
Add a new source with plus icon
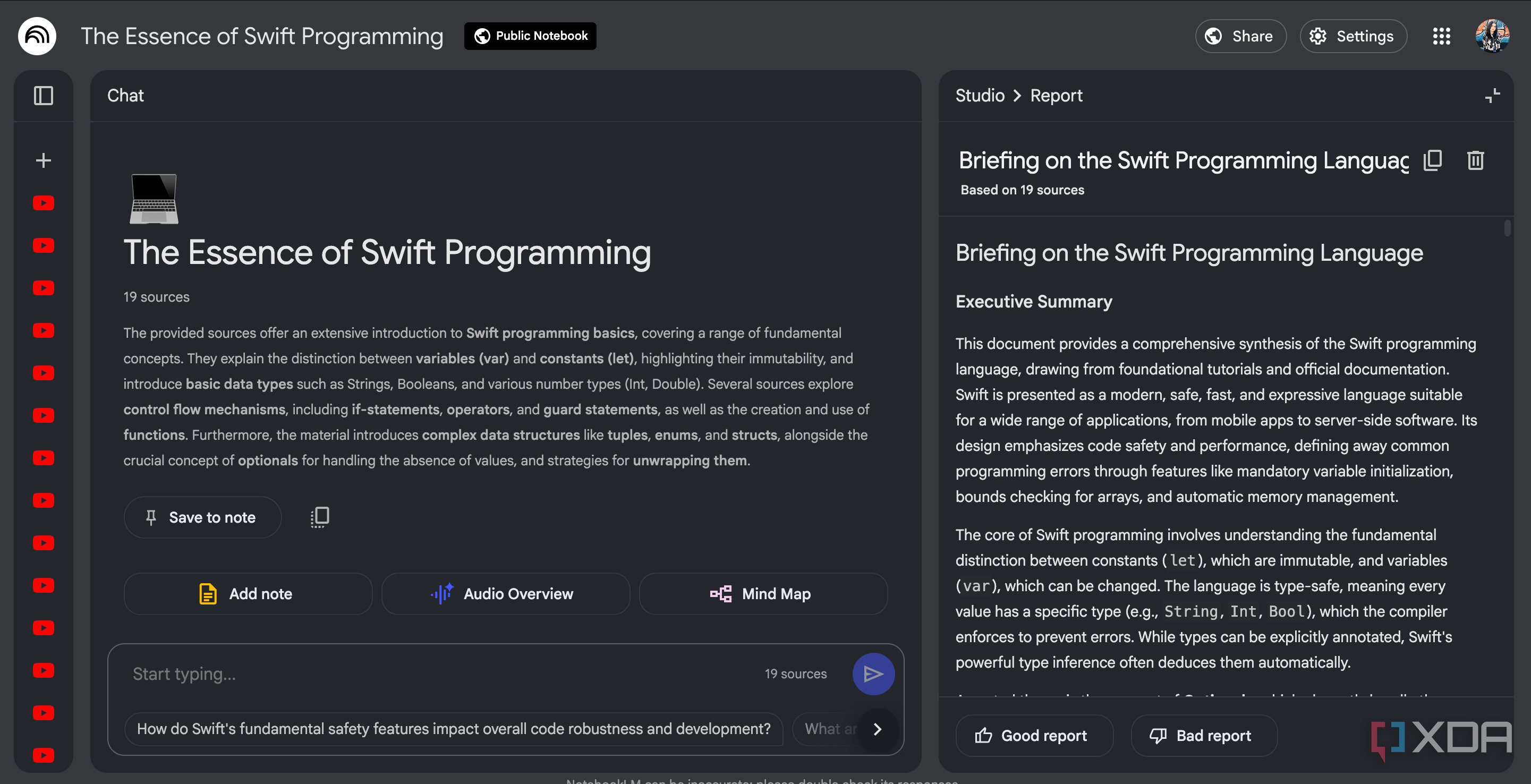pyautogui.click(x=44, y=160)
